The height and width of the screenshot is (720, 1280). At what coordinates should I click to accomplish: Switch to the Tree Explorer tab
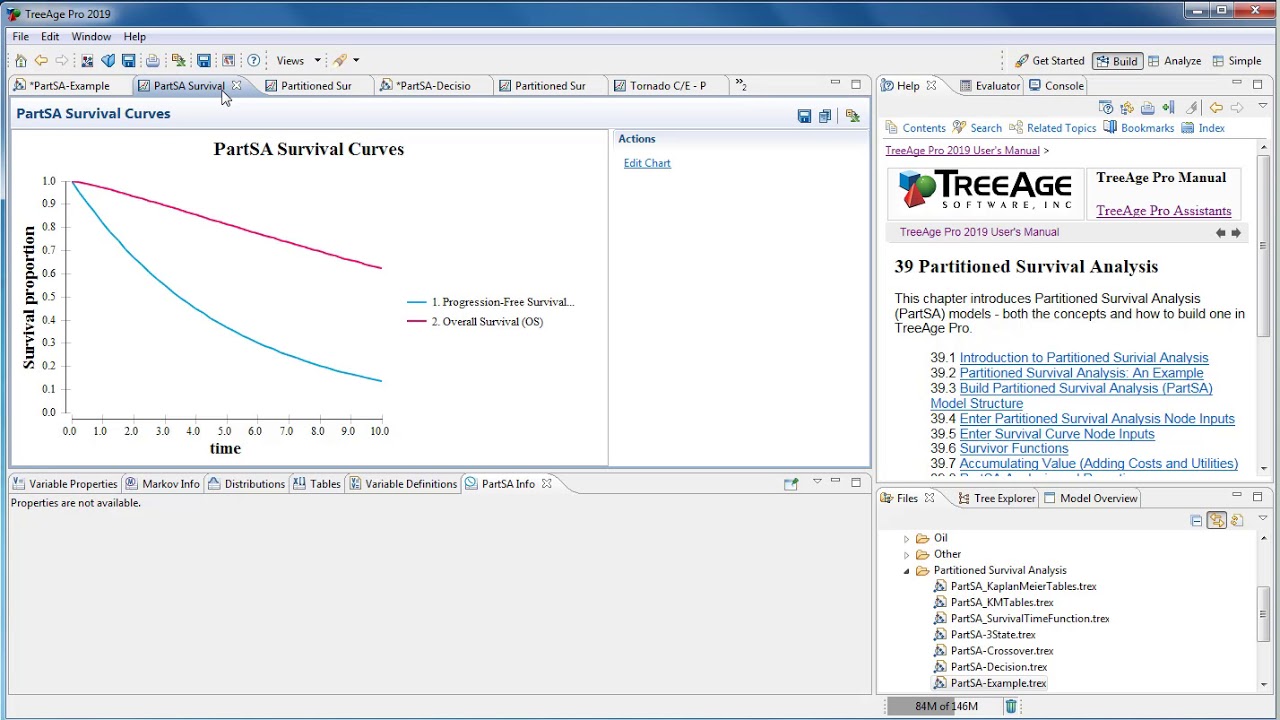[996, 498]
